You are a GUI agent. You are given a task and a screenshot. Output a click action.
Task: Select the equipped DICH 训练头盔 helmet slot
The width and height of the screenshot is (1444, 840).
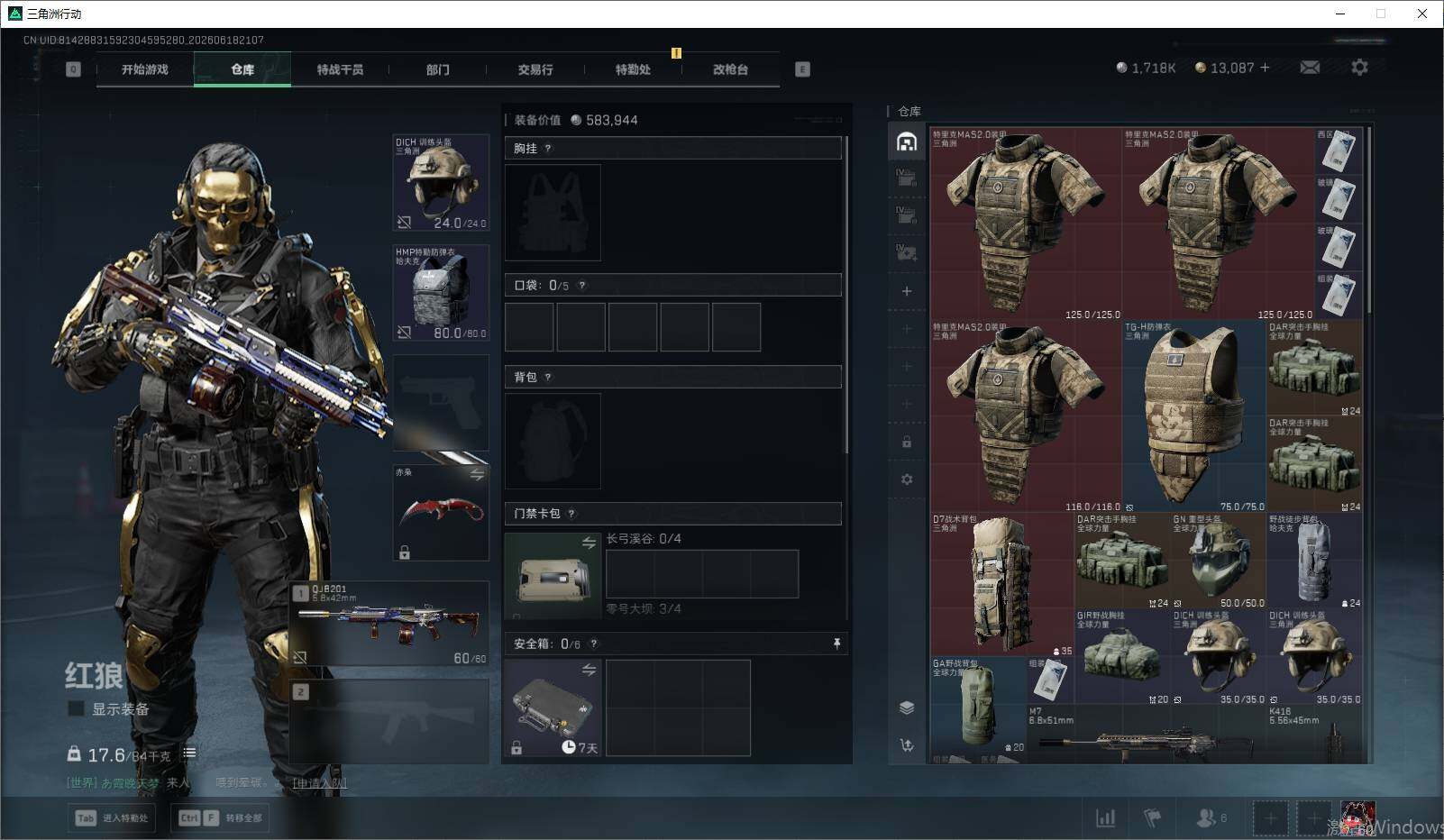[x=442, y=183]
